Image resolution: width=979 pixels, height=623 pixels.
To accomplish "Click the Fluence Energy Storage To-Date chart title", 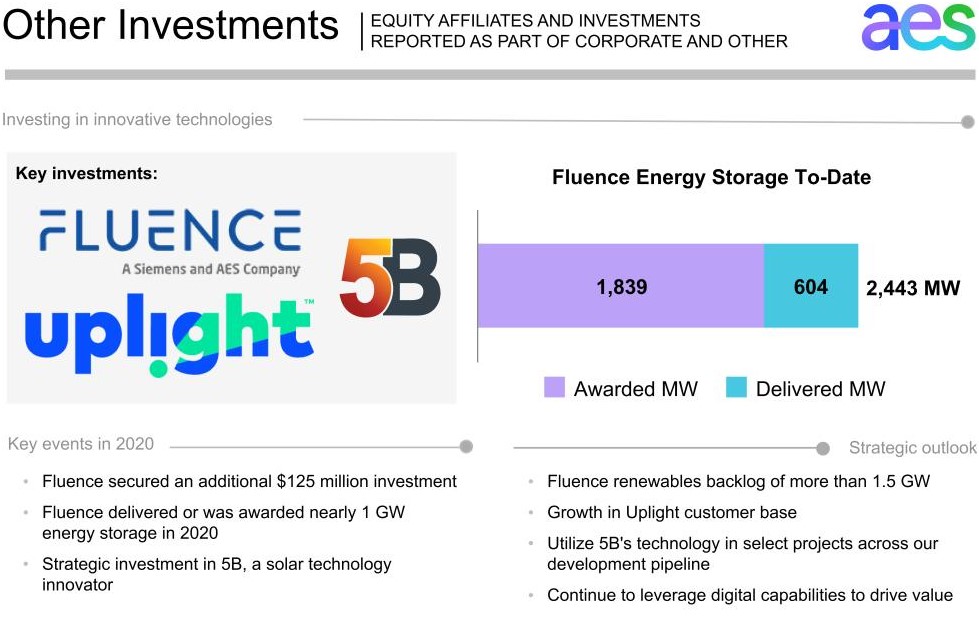I will [x=711, y=178].
